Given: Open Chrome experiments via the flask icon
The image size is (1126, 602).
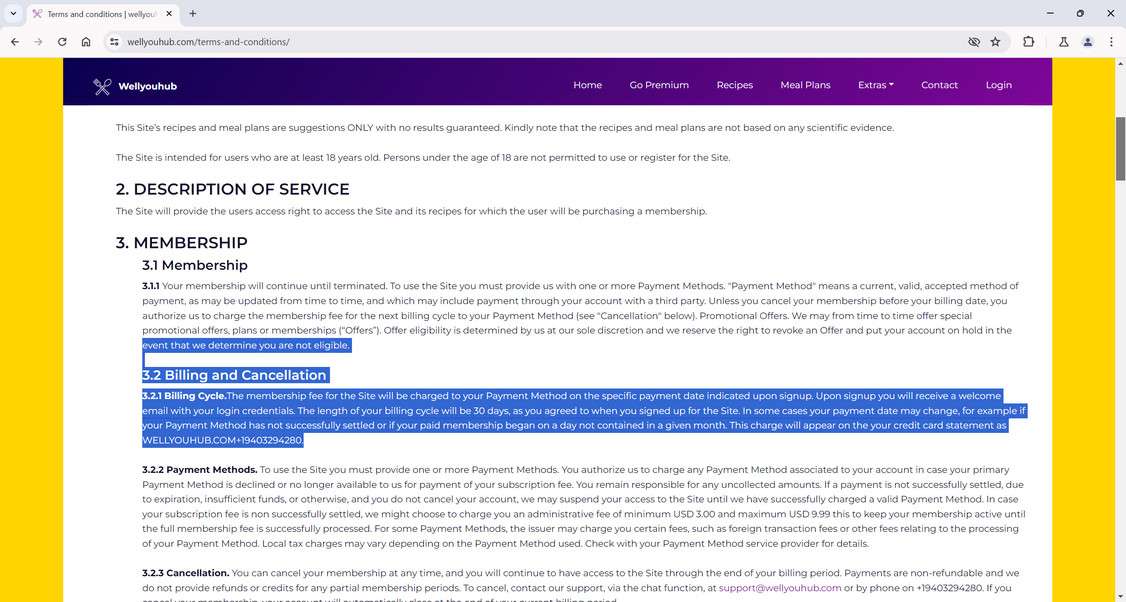Looking at the screenshot, I should pos(1063,42).
